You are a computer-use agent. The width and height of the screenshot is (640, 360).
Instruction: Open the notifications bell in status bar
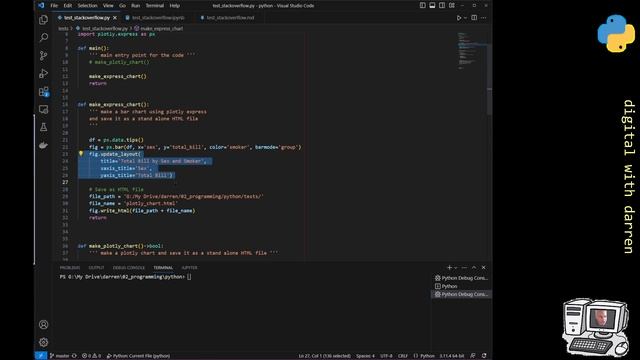pyautogui.click(x=484, y=356)
